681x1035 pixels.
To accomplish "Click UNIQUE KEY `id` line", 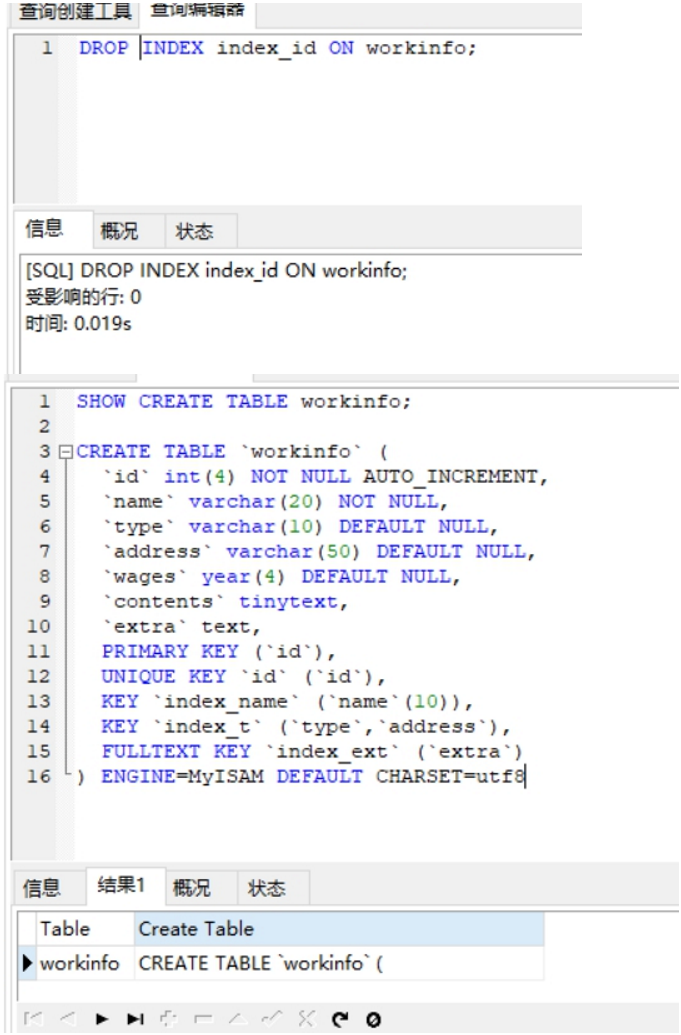I will pos(243,677).
